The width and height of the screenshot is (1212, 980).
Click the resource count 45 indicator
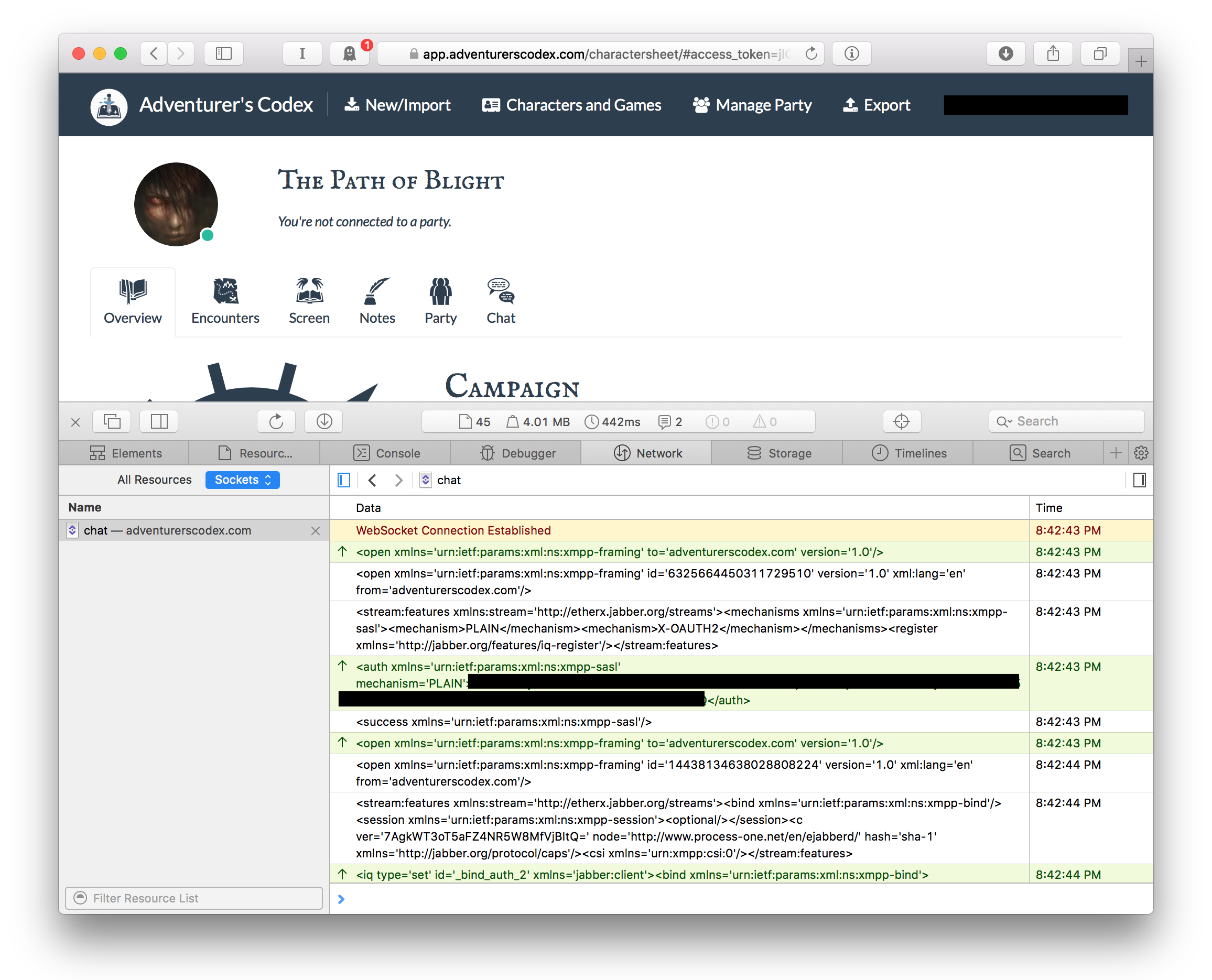click(x=474, y=422)
